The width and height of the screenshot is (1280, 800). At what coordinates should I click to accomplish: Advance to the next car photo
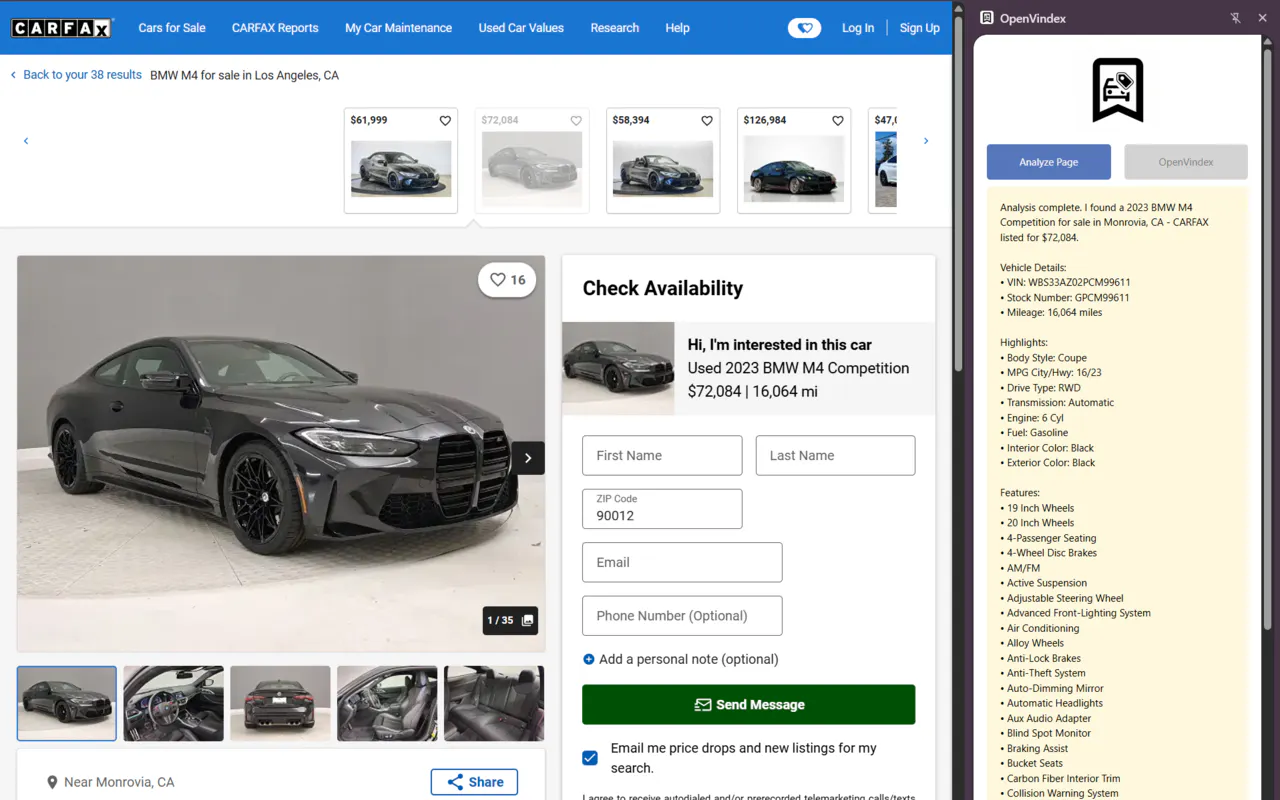[x=528, y=458]
